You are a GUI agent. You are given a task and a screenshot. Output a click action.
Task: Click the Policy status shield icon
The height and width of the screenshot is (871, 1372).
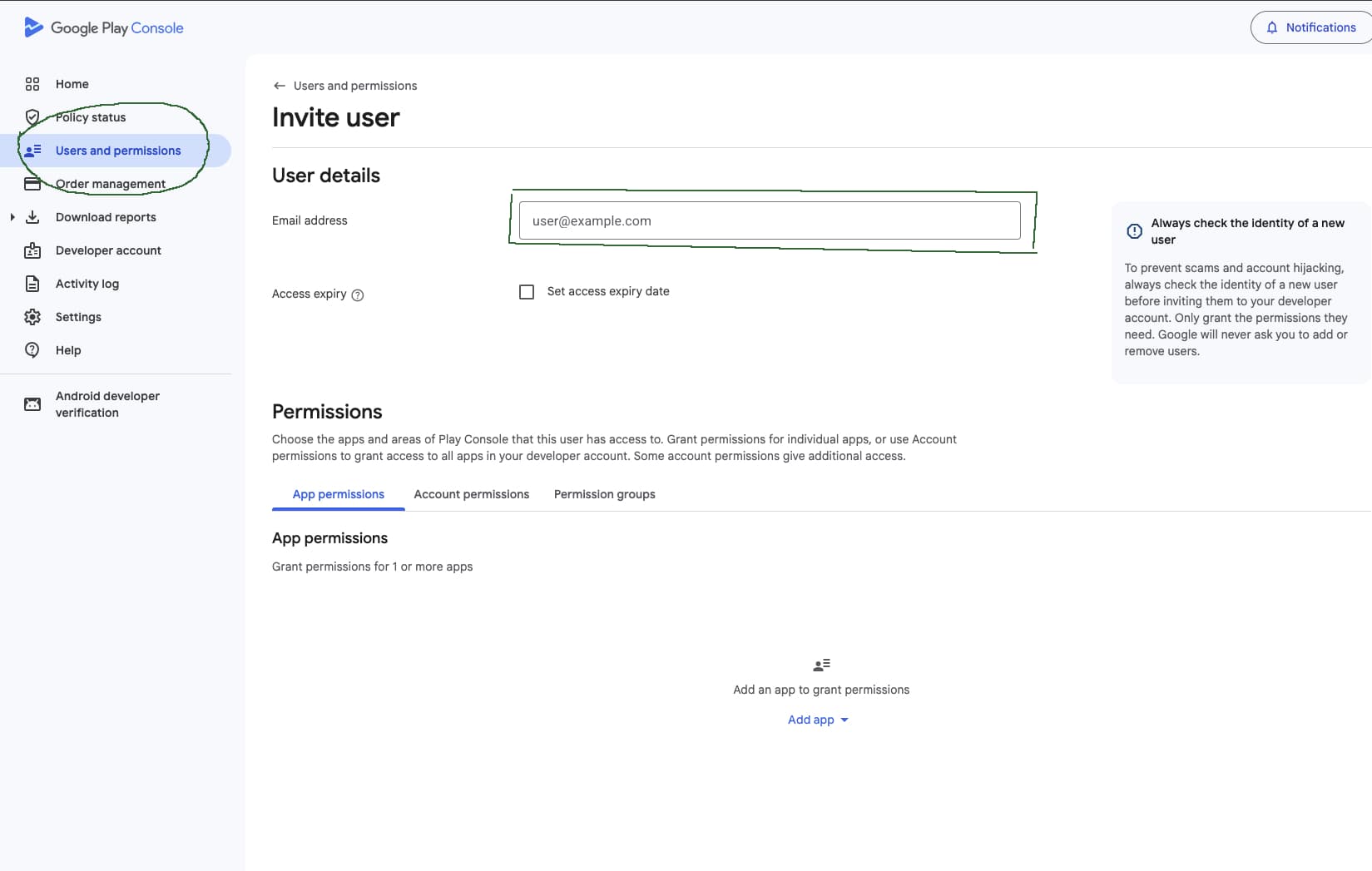(32, 117)
